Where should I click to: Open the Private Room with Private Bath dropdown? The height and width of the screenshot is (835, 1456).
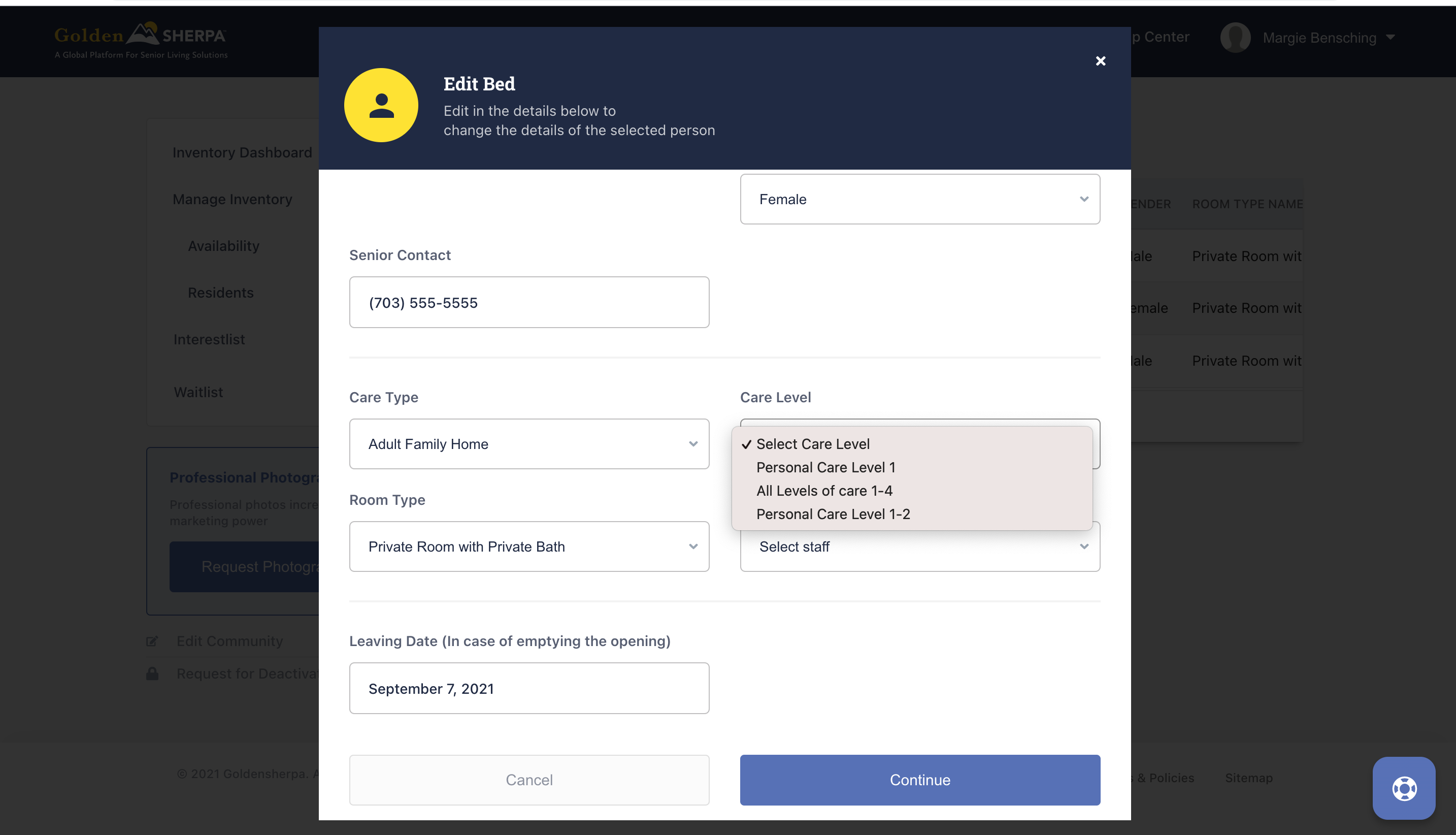pyautogui.click(x=529, y=547)
